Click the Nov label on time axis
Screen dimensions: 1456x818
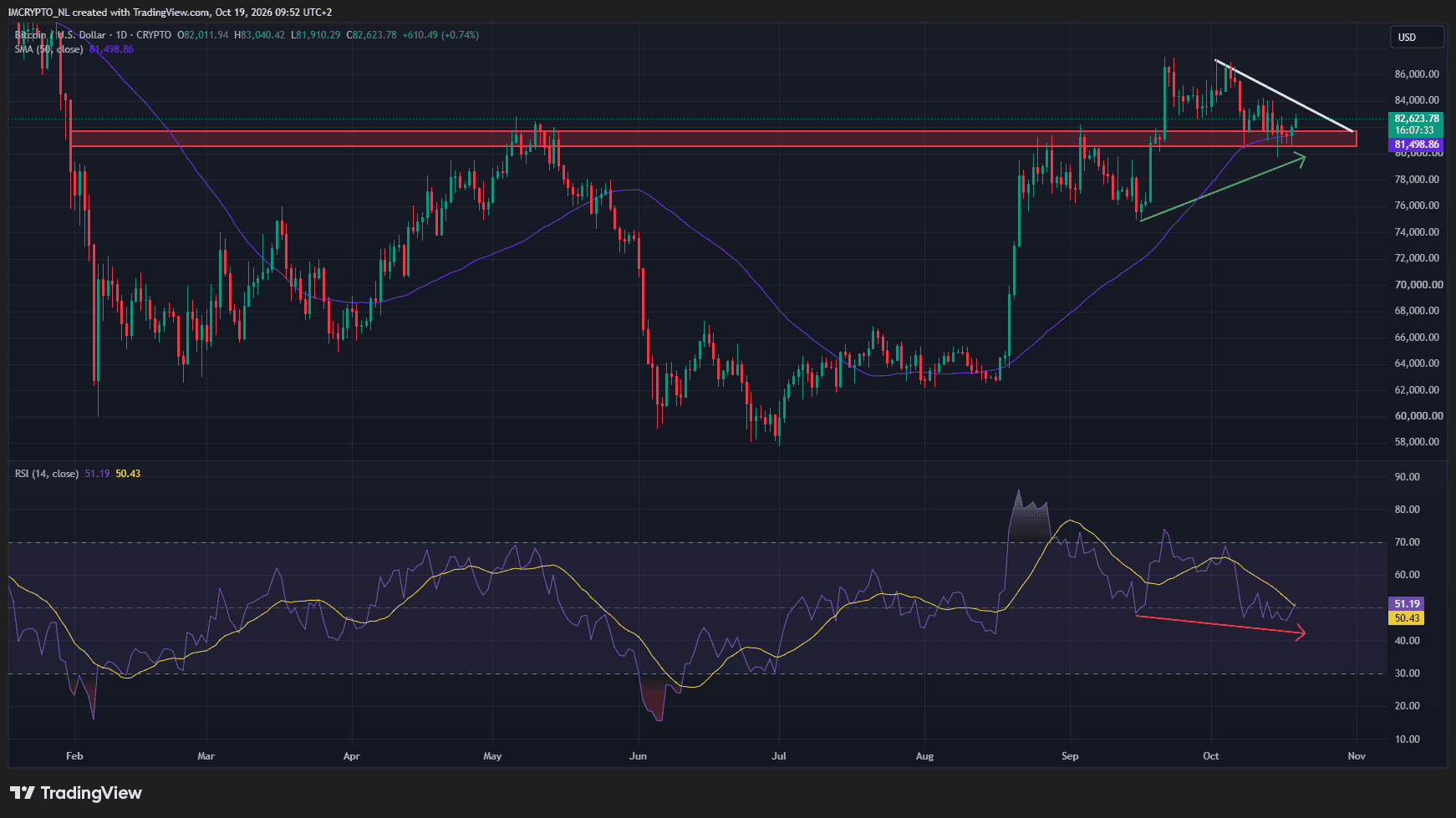pyautogui.click(x=1357, y=756)
